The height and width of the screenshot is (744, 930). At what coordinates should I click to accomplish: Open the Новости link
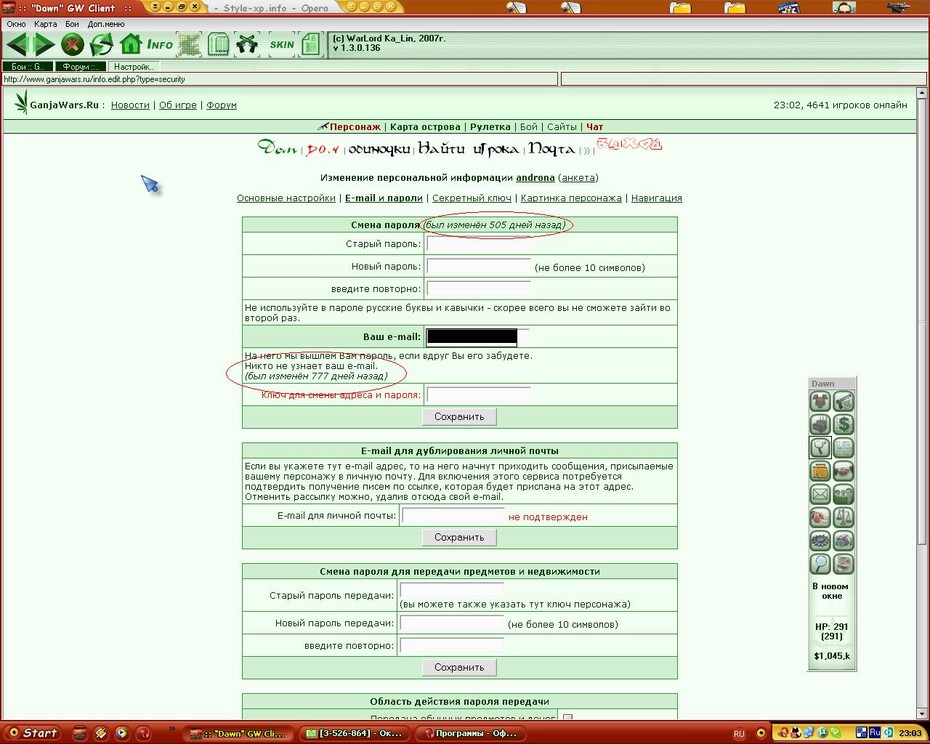coord(130,105)
